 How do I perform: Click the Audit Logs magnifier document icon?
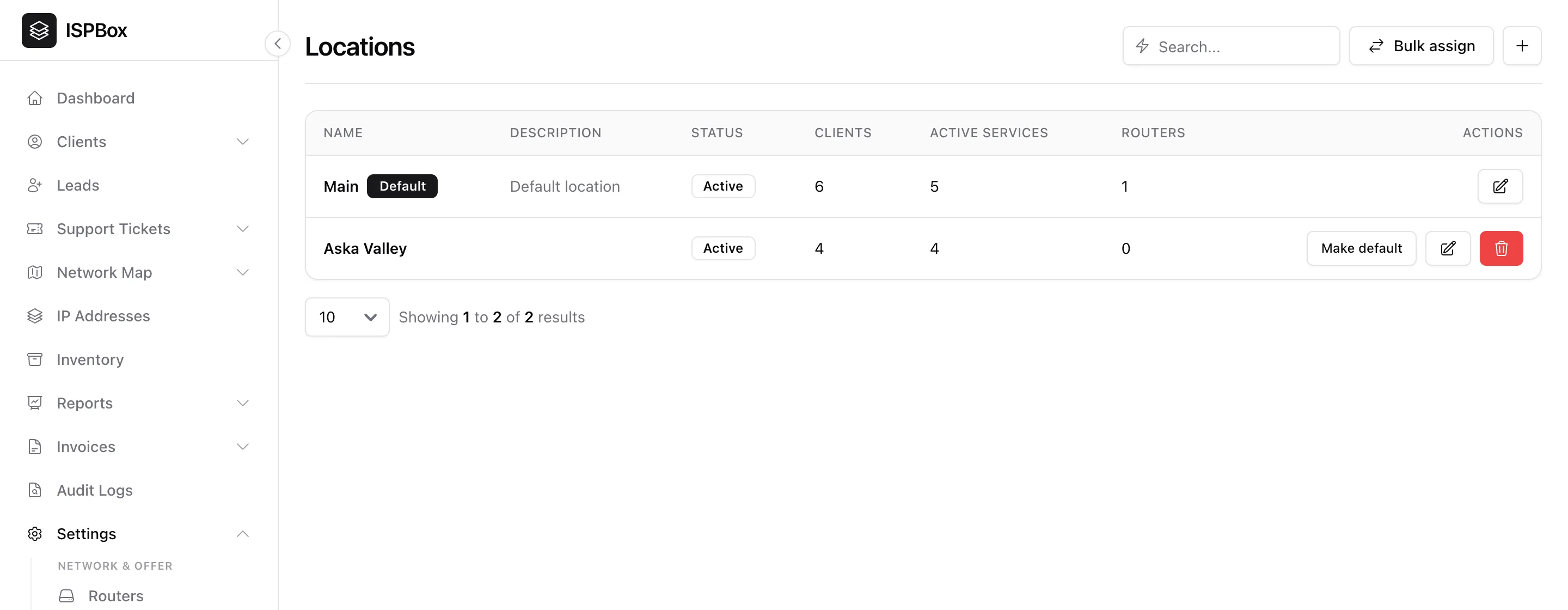point(35,490)
